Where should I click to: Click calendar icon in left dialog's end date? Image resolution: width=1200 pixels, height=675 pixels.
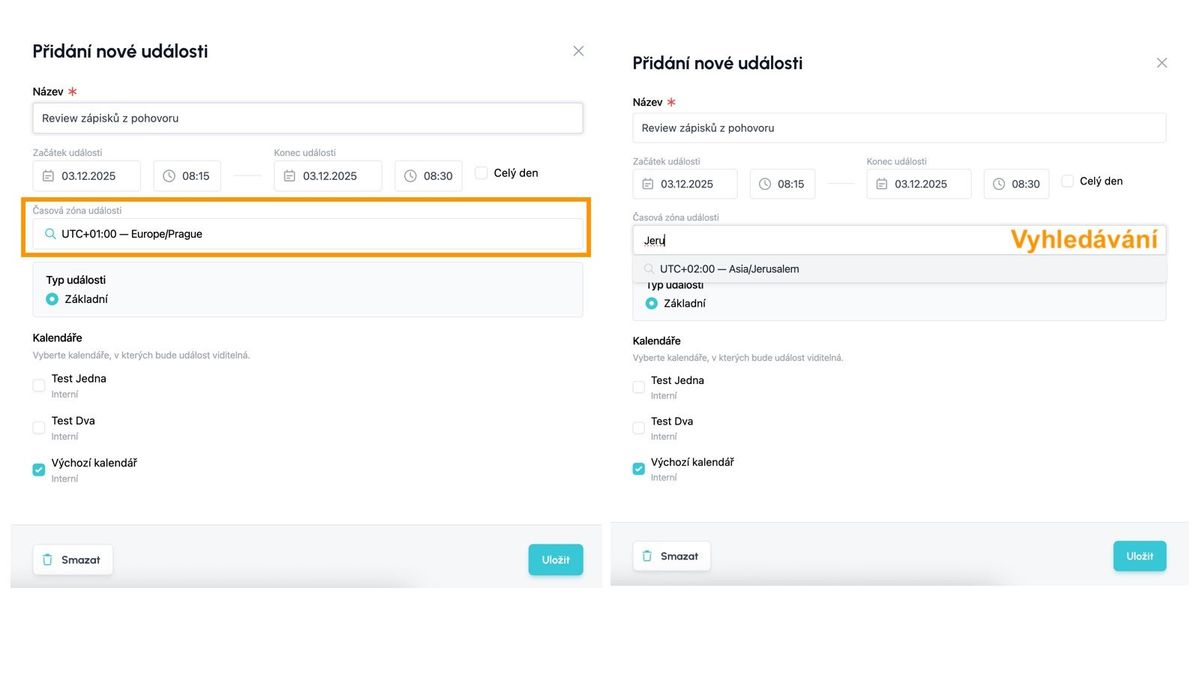tap(289, 176)
